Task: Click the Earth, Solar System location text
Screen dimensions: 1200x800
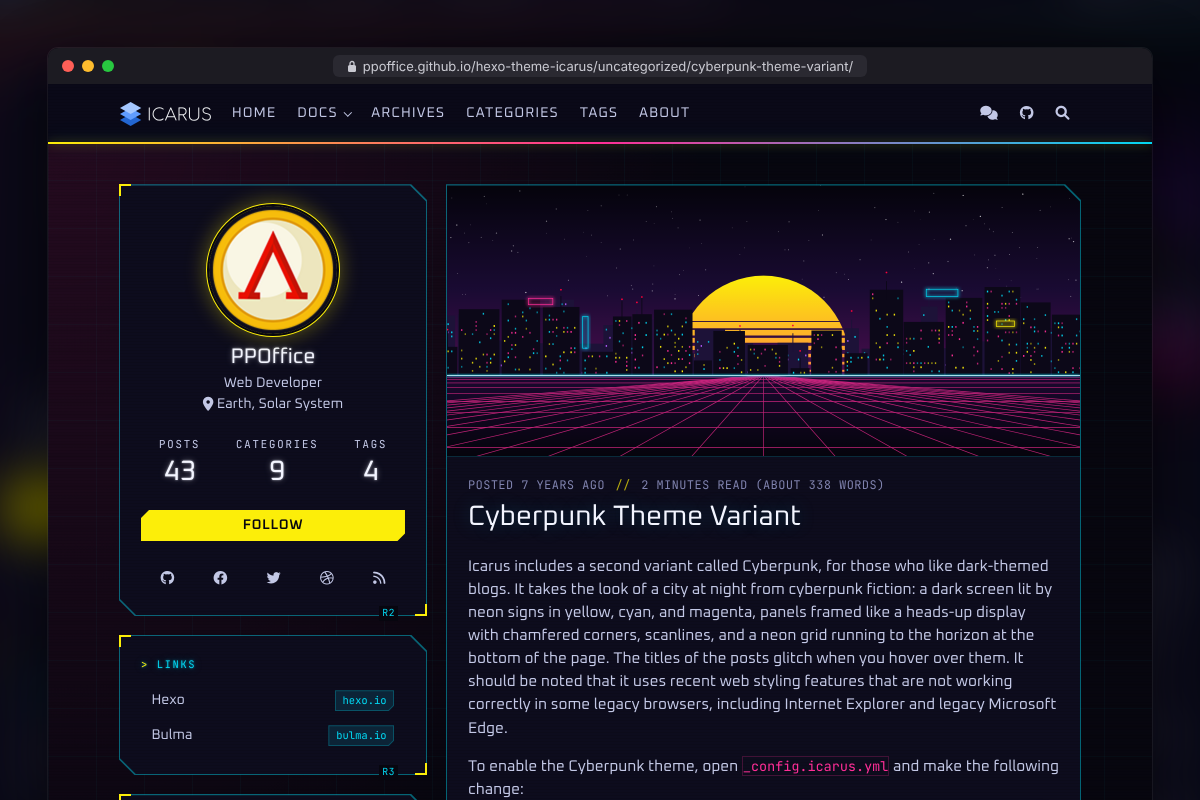Action: click(280, 404)
